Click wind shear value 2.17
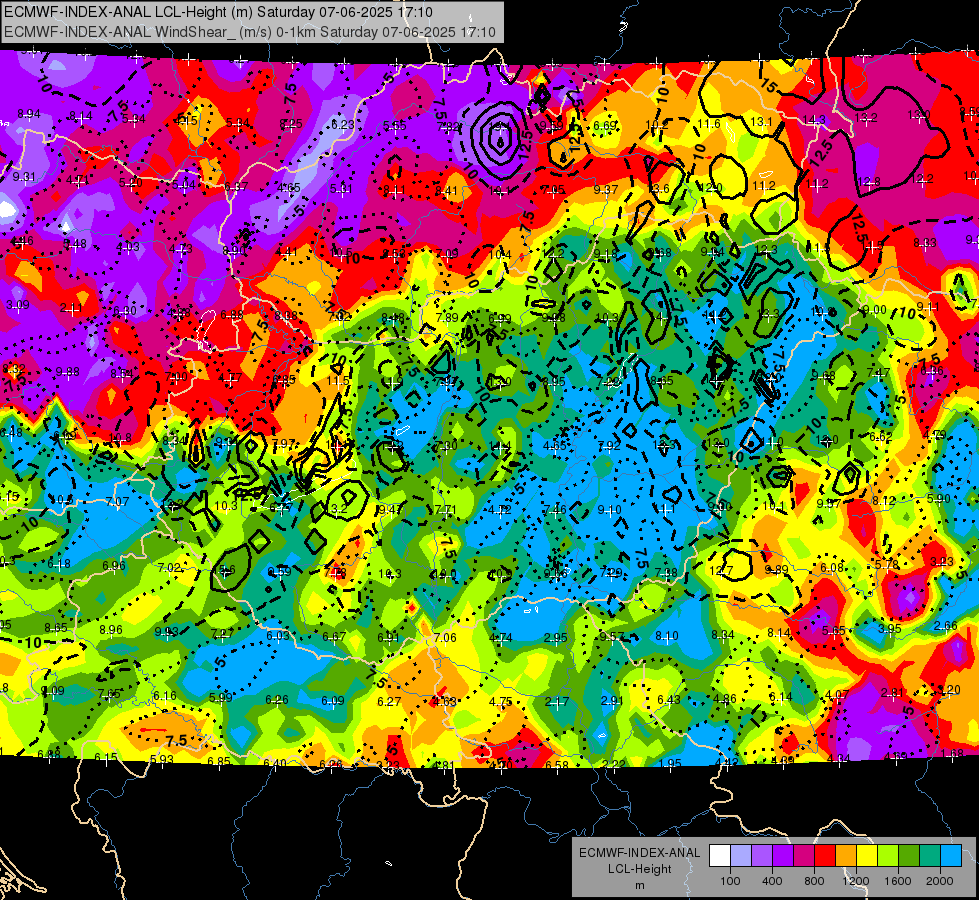 (556, 702)
